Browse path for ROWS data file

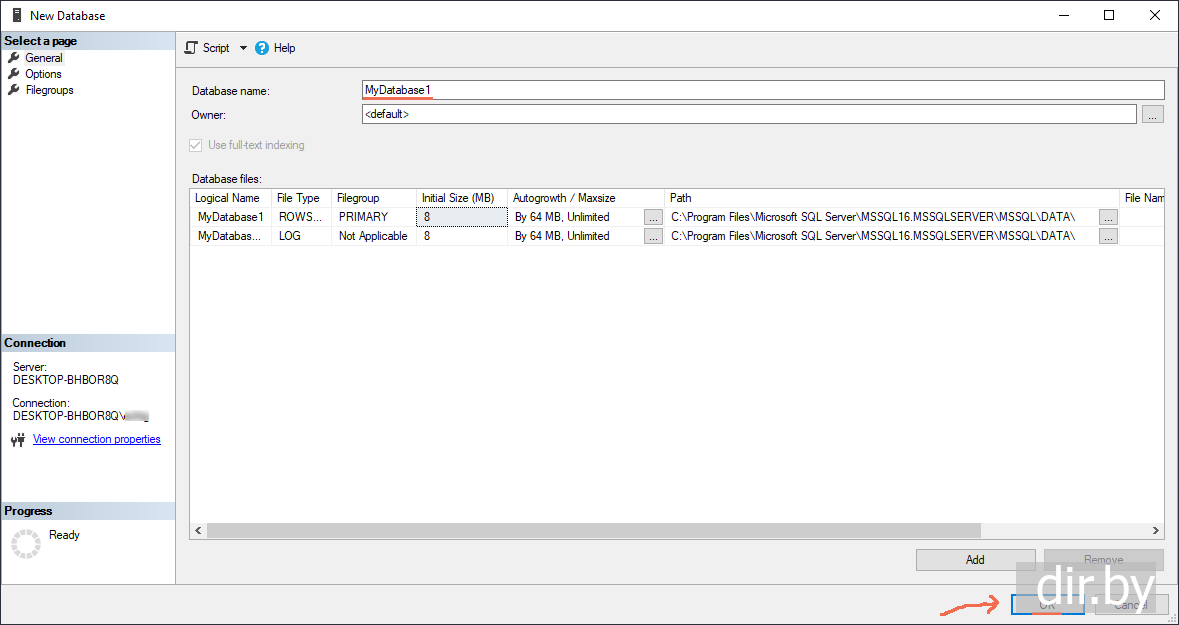coord(1107,217)
